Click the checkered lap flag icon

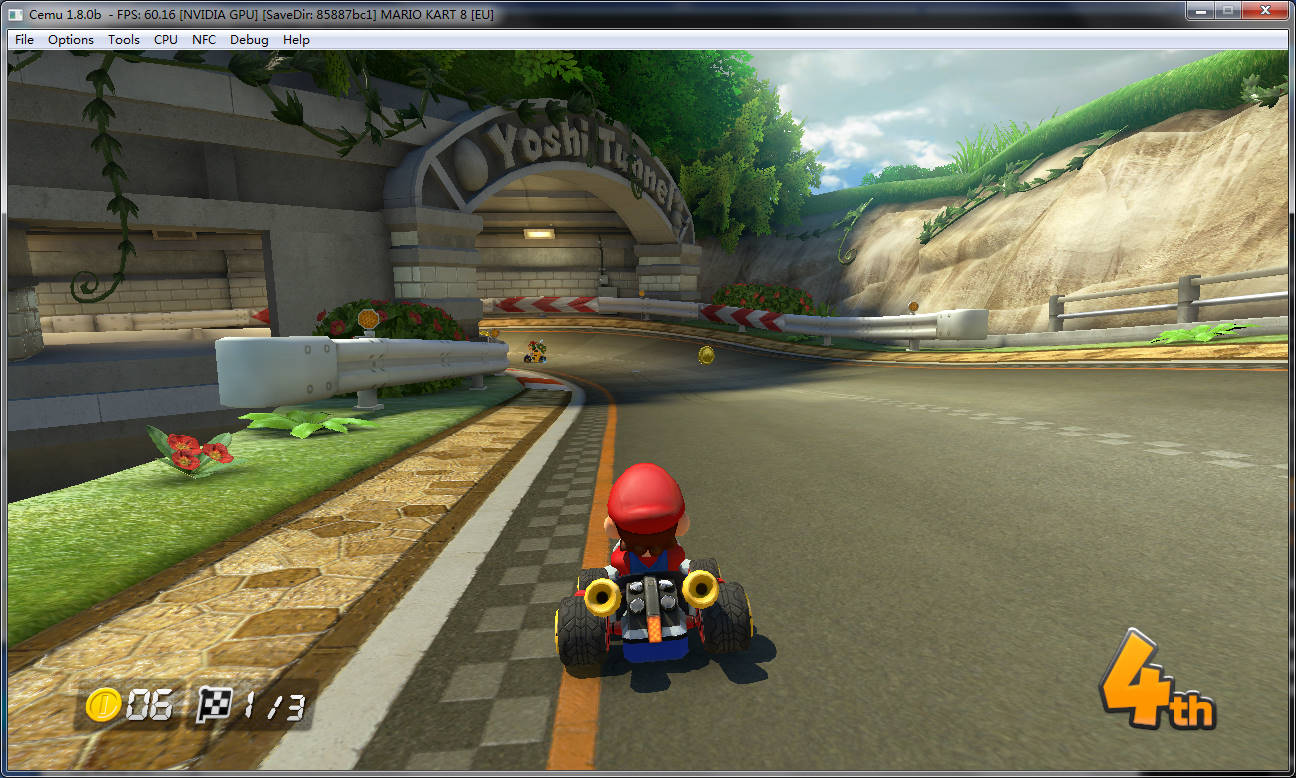pos(212,705)
